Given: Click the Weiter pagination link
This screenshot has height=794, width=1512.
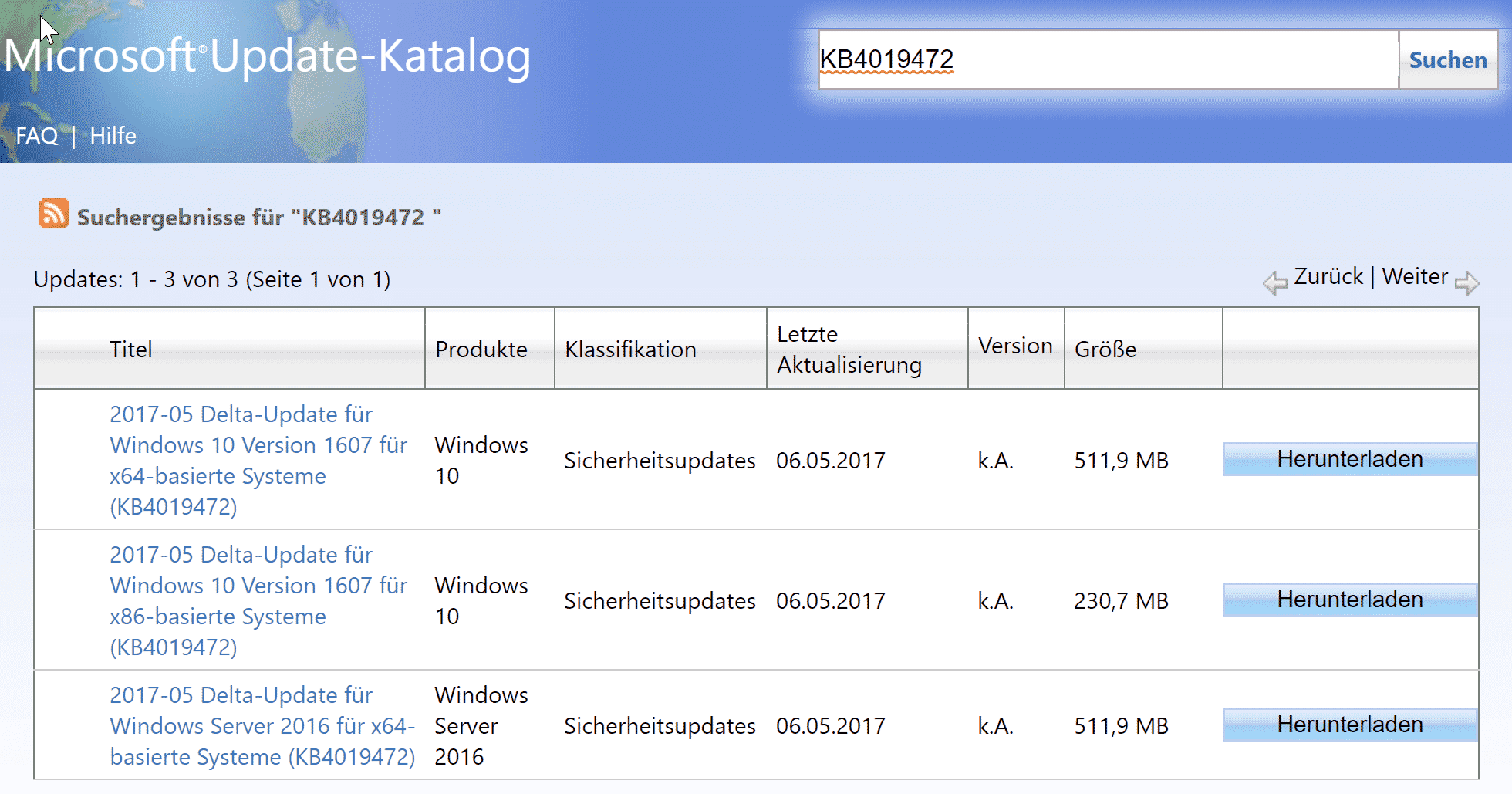Looking at the screenshot, I should pos(1415,276).
